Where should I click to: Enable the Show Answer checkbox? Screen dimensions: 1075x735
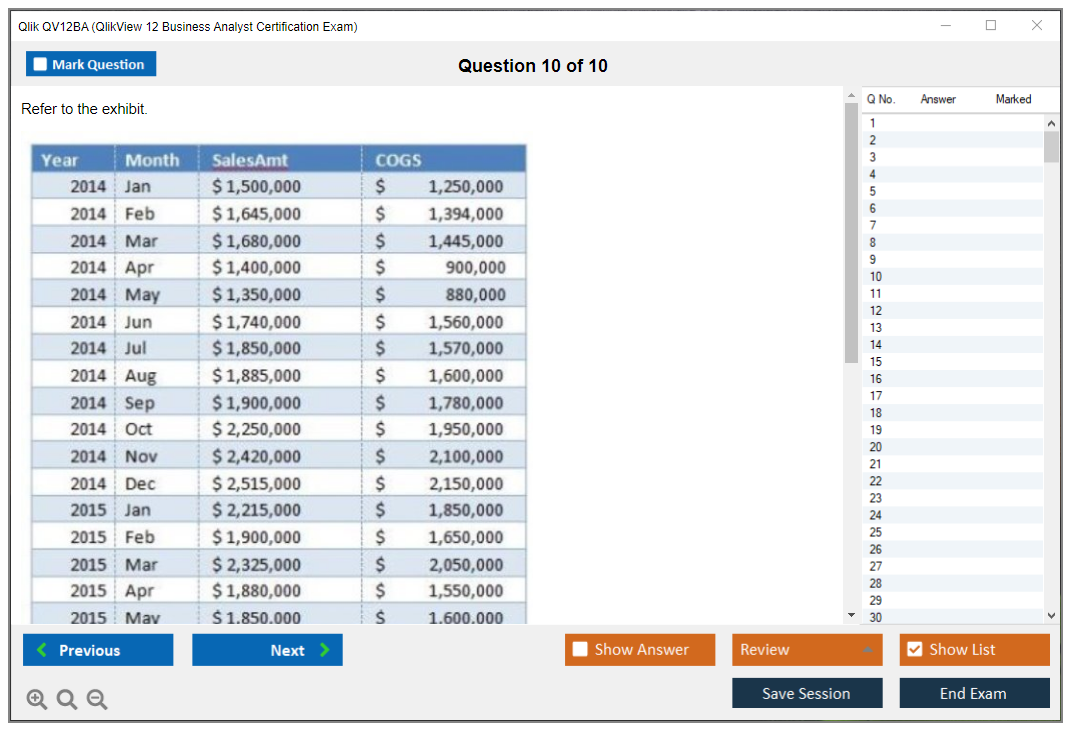tap(581, 650)
